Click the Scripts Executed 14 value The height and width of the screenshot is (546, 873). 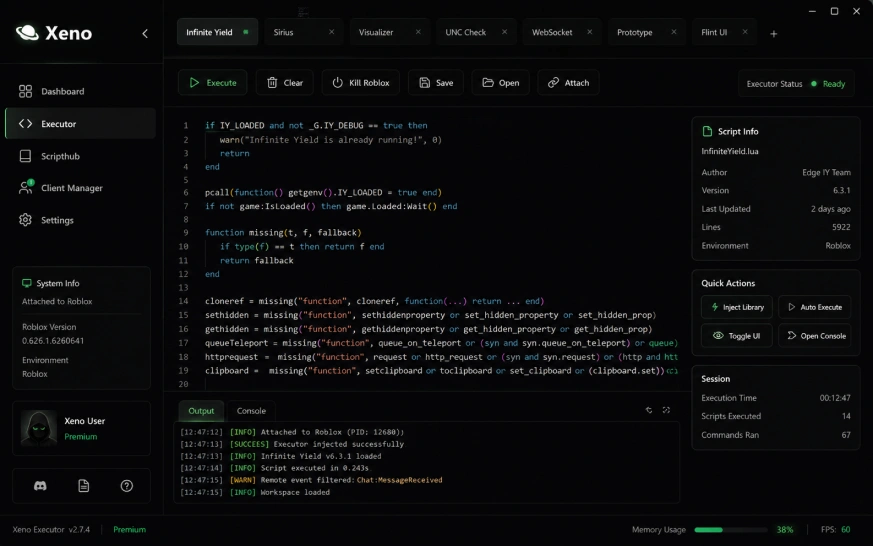point(846,416)
